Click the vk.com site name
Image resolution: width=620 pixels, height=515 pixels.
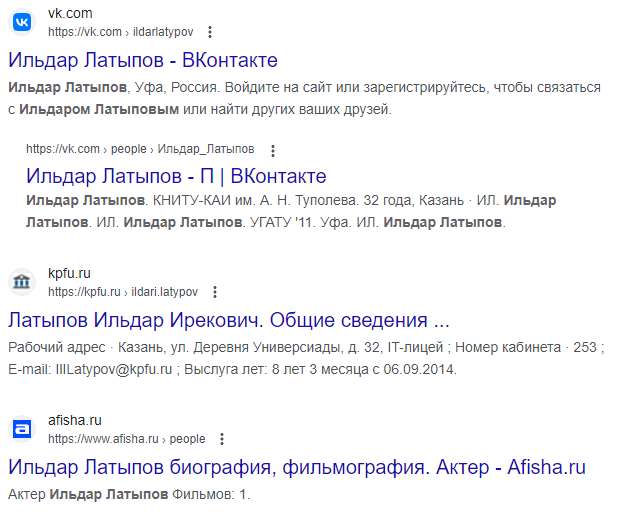click(x=70, y=13)
